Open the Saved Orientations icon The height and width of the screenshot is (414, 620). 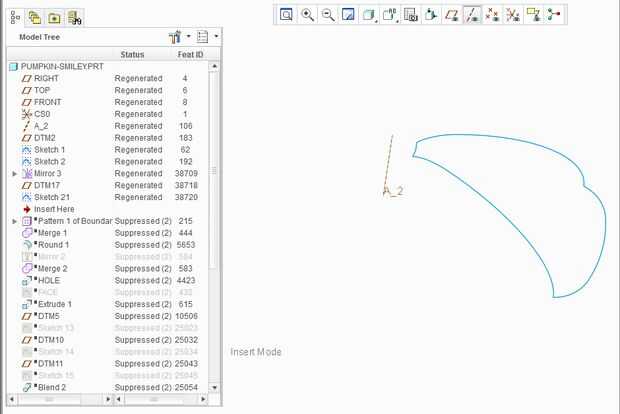pos(389,15)
